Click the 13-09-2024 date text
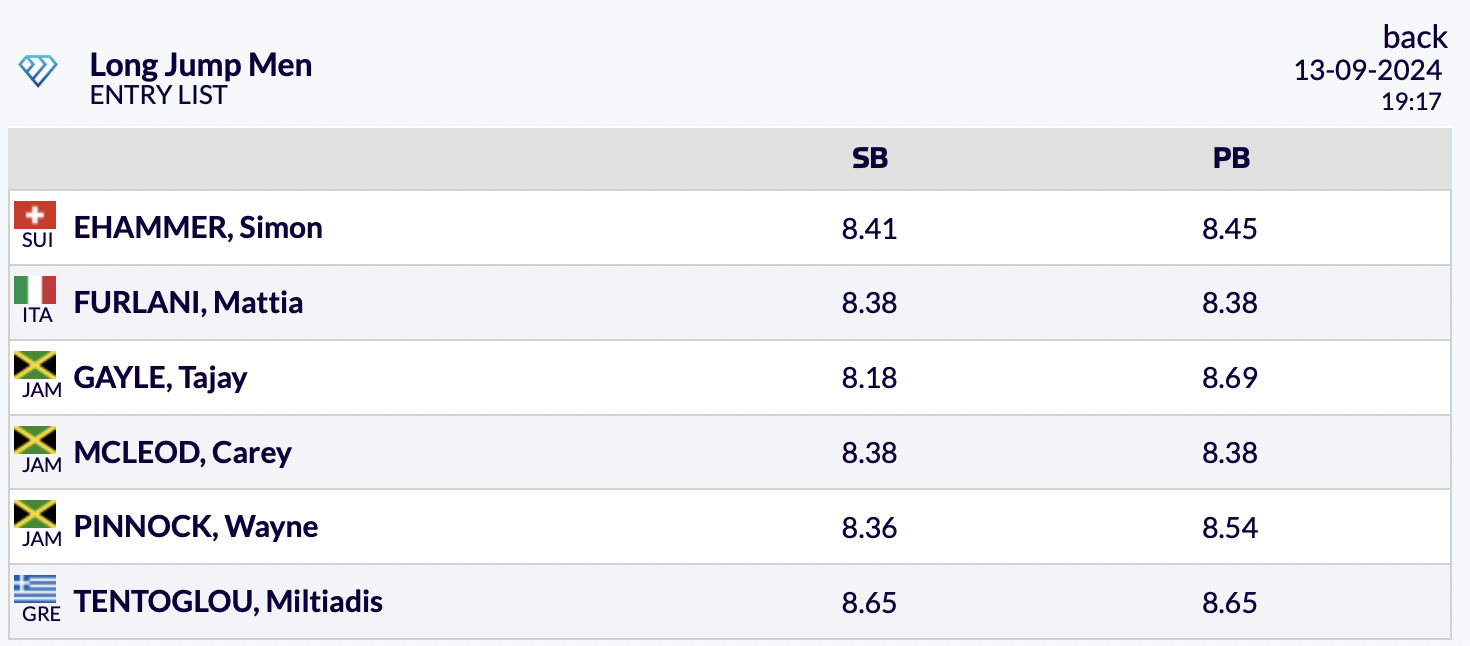This screenshot has height=646, width=1470. 1367,71
